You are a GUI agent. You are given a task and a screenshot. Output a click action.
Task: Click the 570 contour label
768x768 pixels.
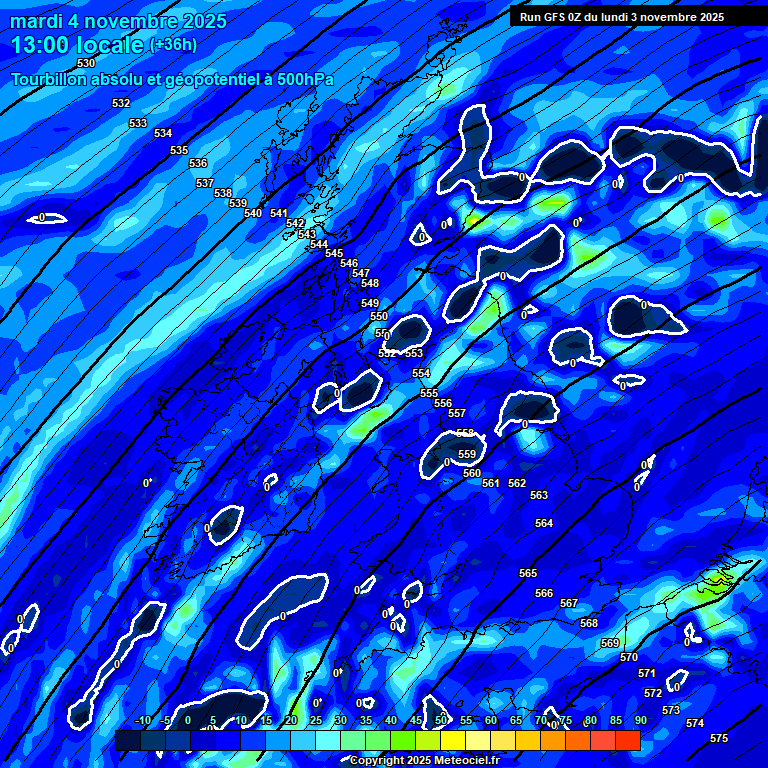click(629, 657)
